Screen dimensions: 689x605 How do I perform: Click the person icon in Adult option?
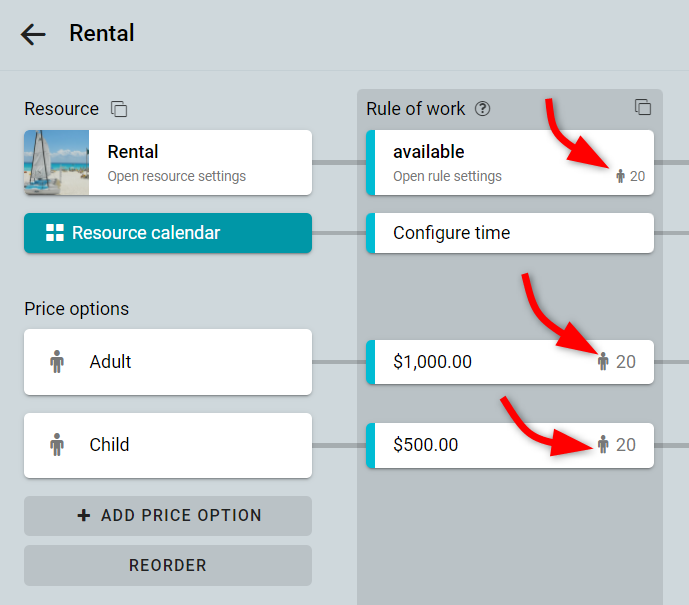point(57,362)
